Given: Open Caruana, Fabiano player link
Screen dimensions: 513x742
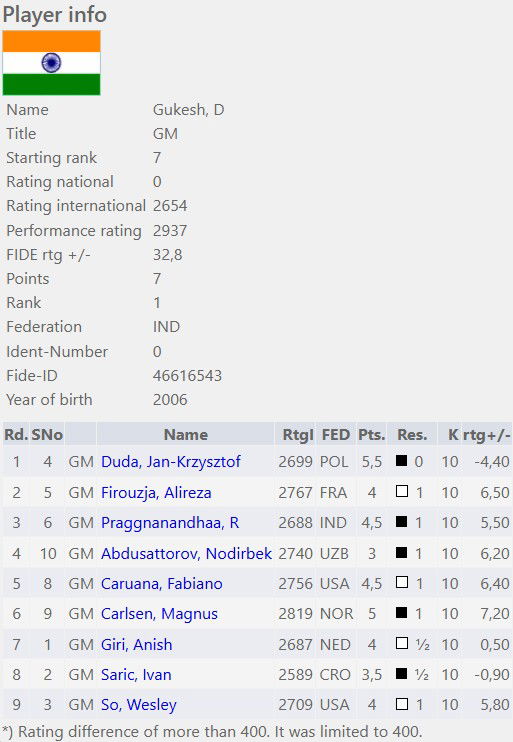Looking at the screenshot, I should [x=161, y=583].
